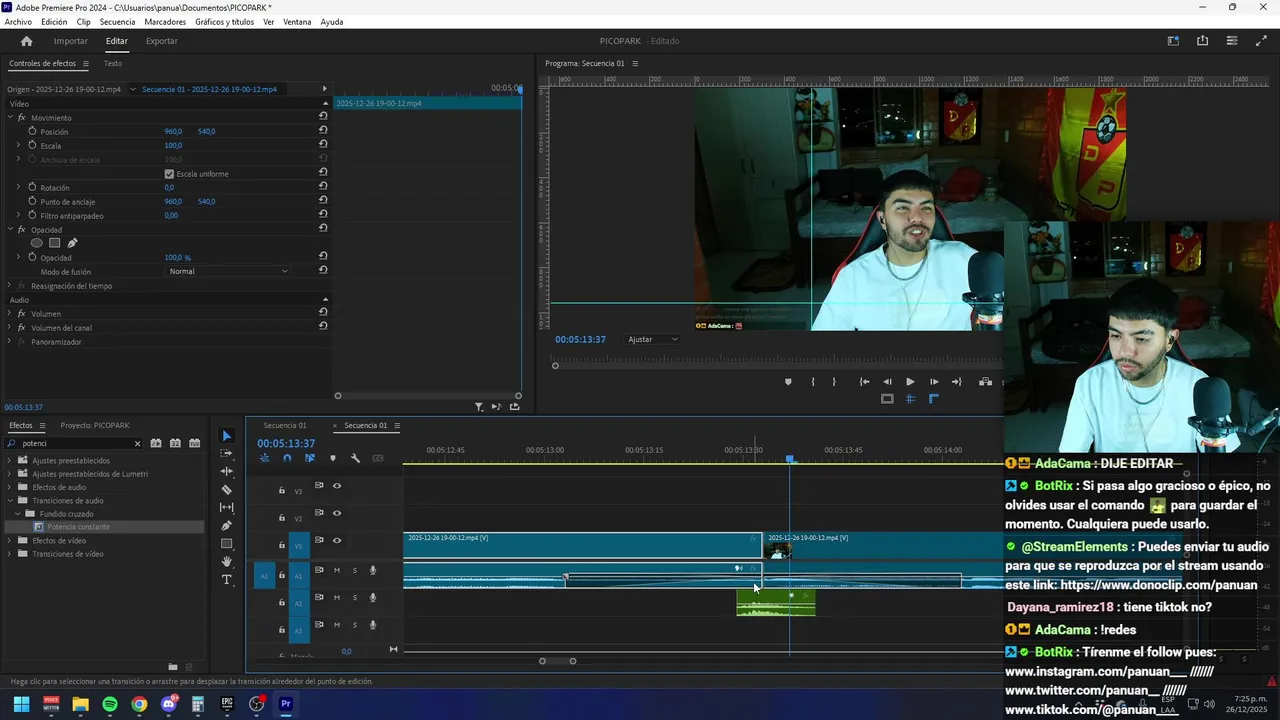Hide track V1 with its eye icon
The width and height of the screenshot is (1280, 720).
[x=337, y=541]
